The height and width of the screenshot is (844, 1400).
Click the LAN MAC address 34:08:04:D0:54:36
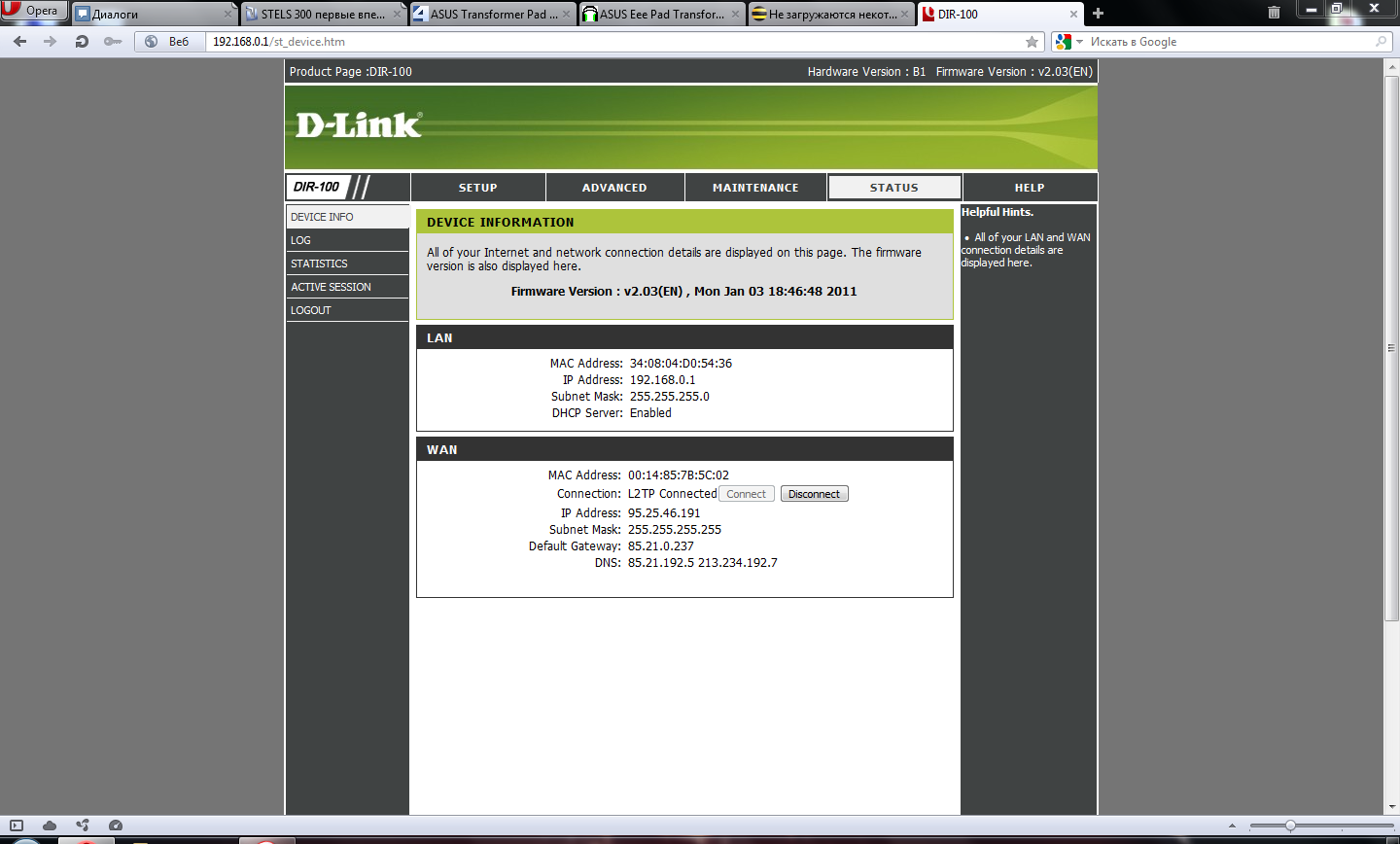coord(681,364)
